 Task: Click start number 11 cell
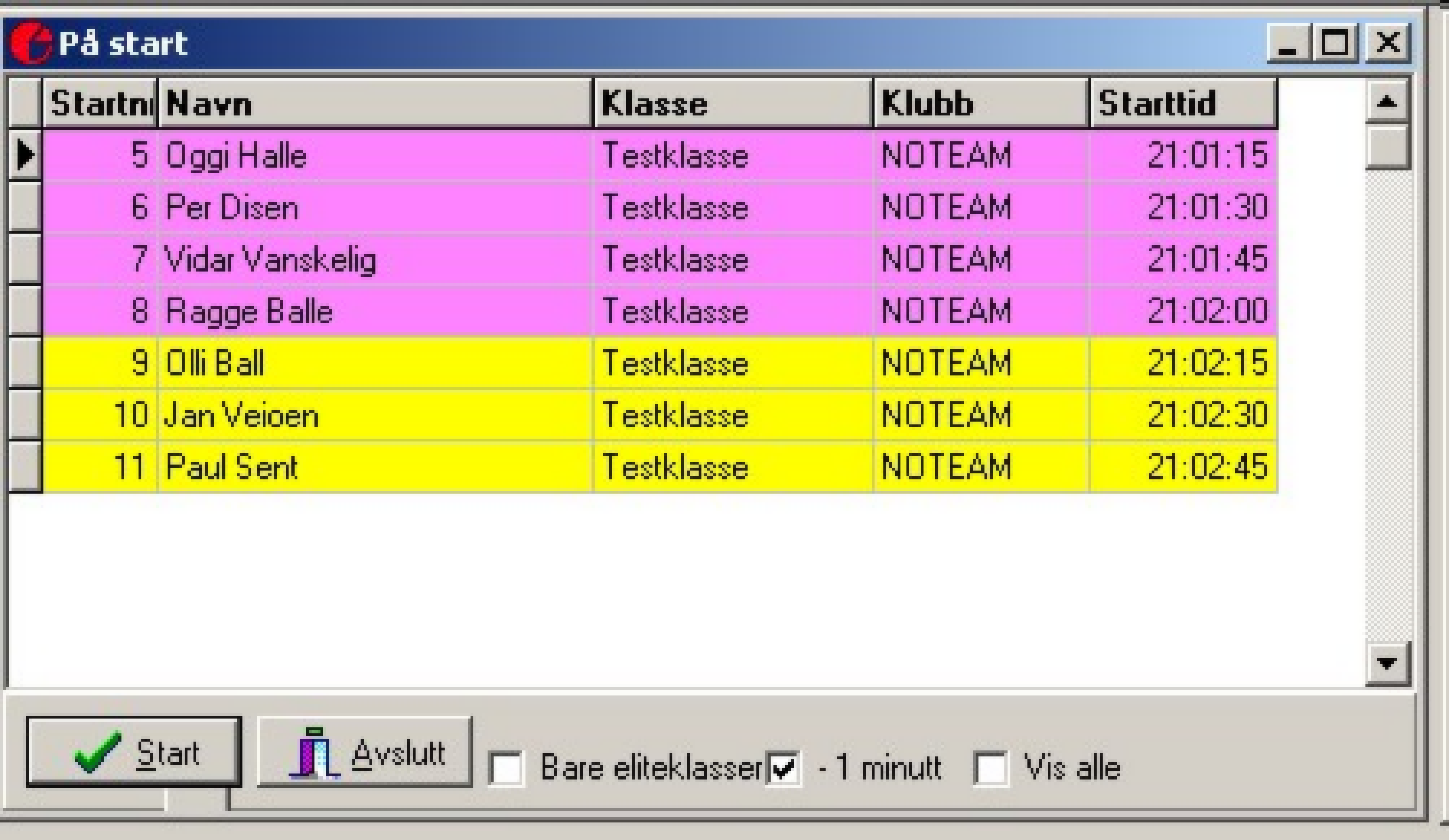click(x=100, y=466)
